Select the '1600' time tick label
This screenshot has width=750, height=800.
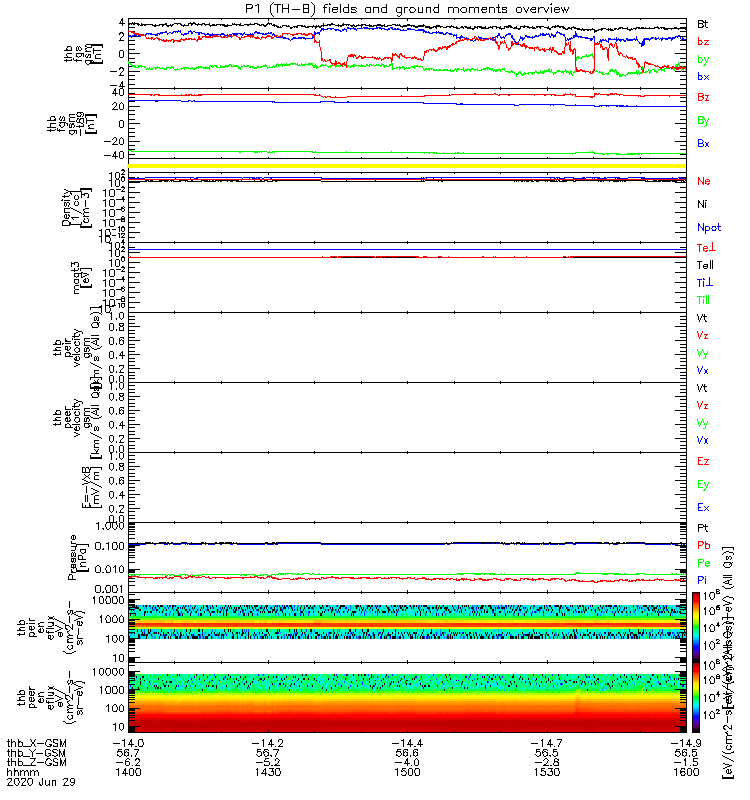[686, 772]
